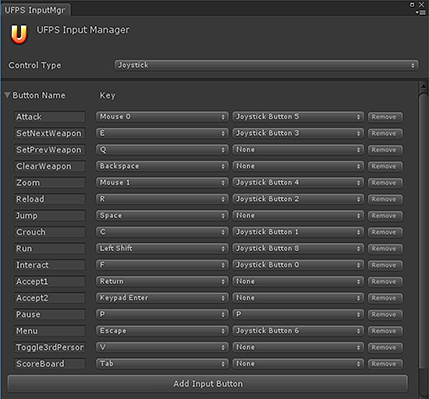Open Pause secondary key dropdown P
429x399 pixels.
coord(298,314)
